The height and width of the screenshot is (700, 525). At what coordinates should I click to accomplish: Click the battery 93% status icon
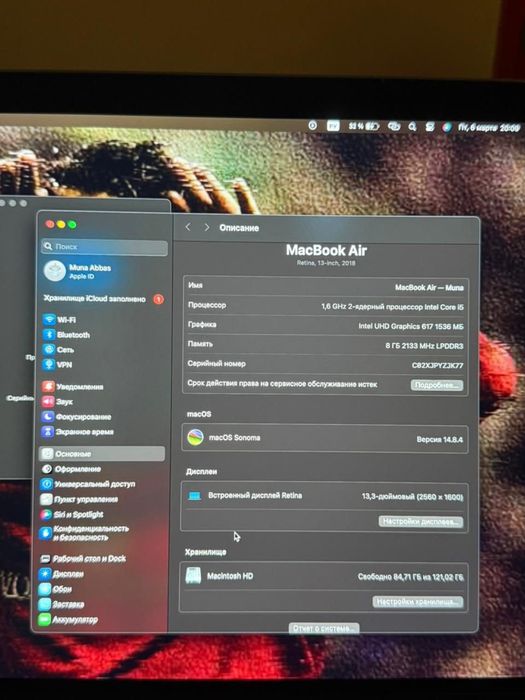point(363,126)
